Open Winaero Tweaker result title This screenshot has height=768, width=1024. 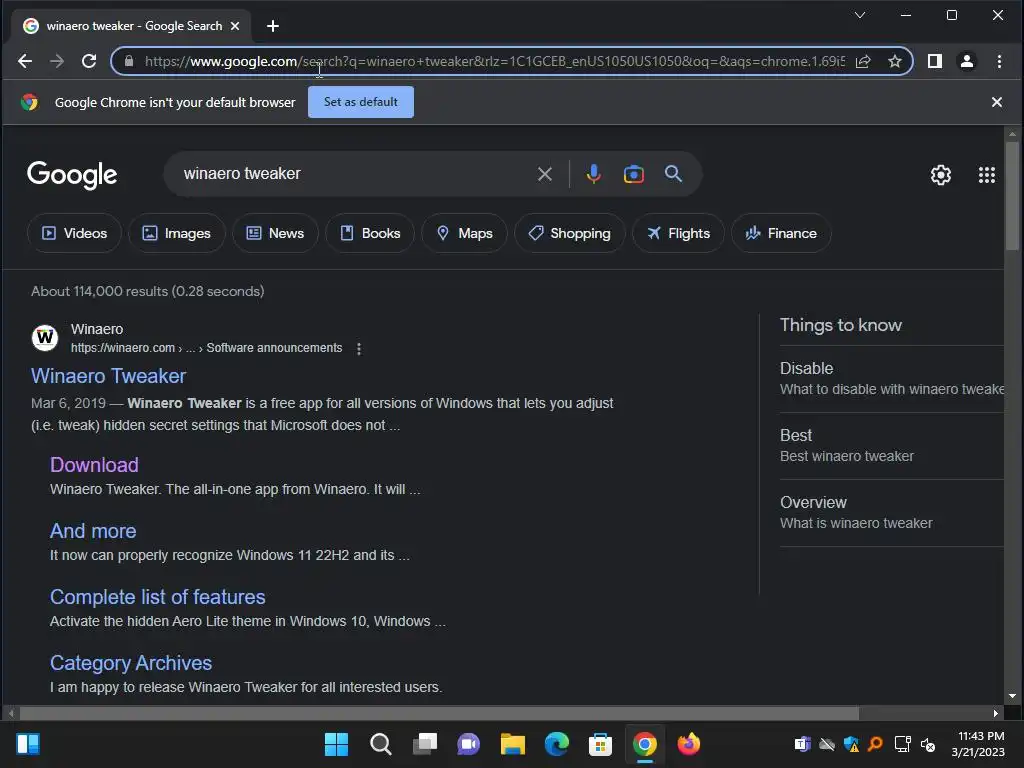pos(108,376)
